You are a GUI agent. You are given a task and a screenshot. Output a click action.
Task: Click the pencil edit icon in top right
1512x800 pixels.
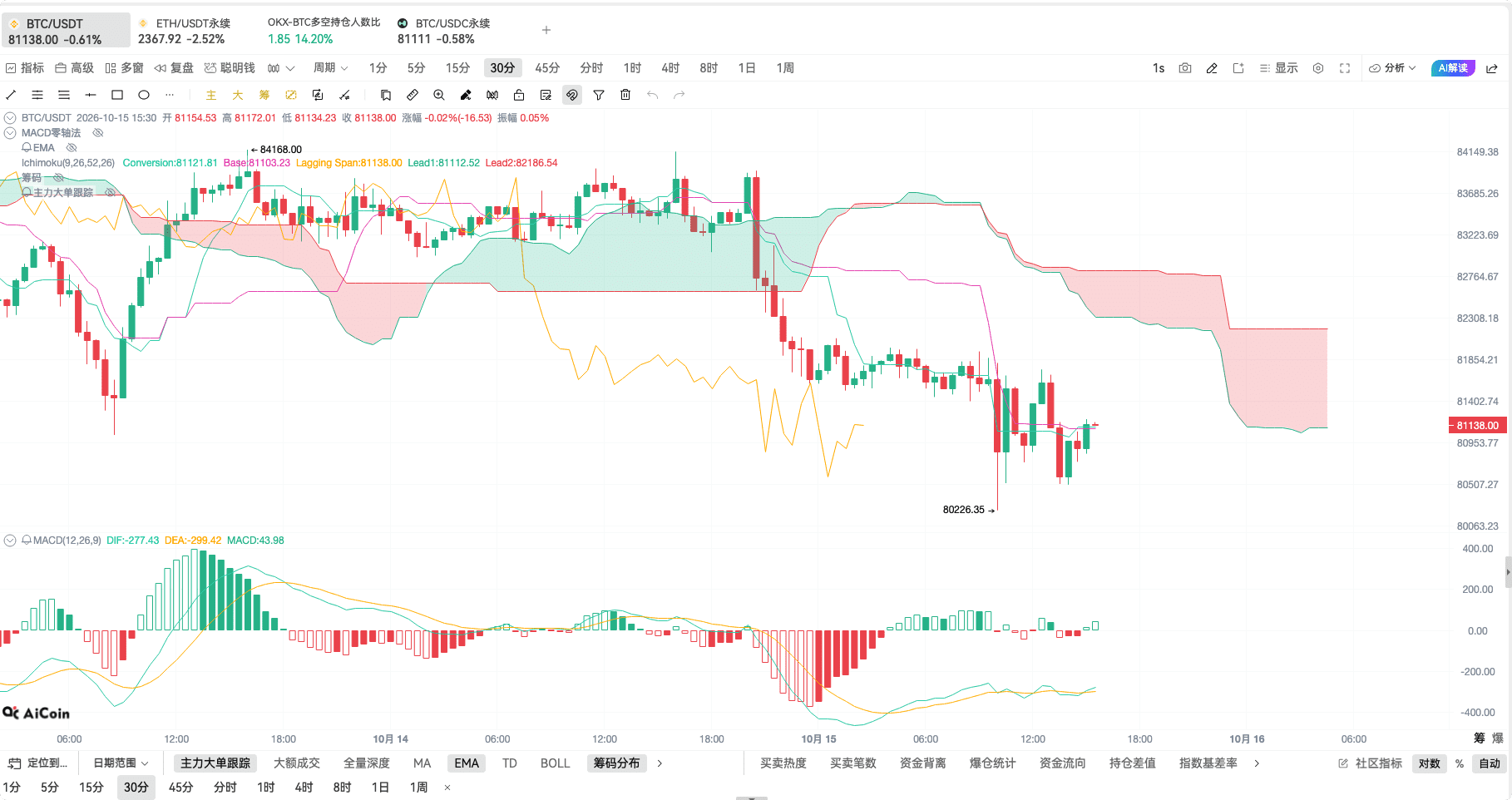(1212, 68)
